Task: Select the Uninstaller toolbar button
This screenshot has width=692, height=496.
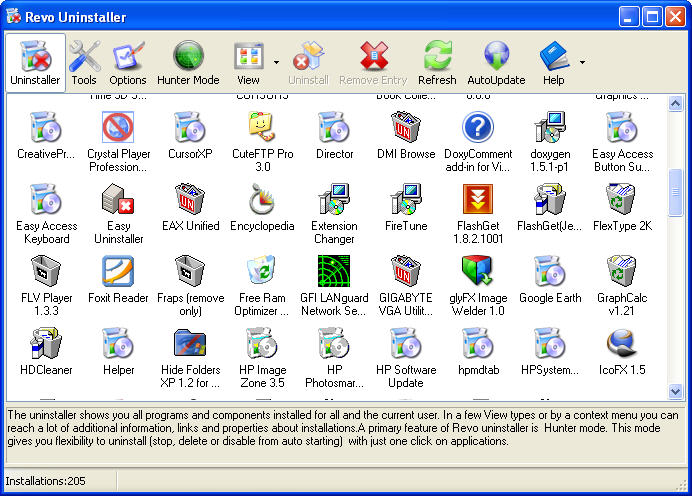Action: click(35, 62)
